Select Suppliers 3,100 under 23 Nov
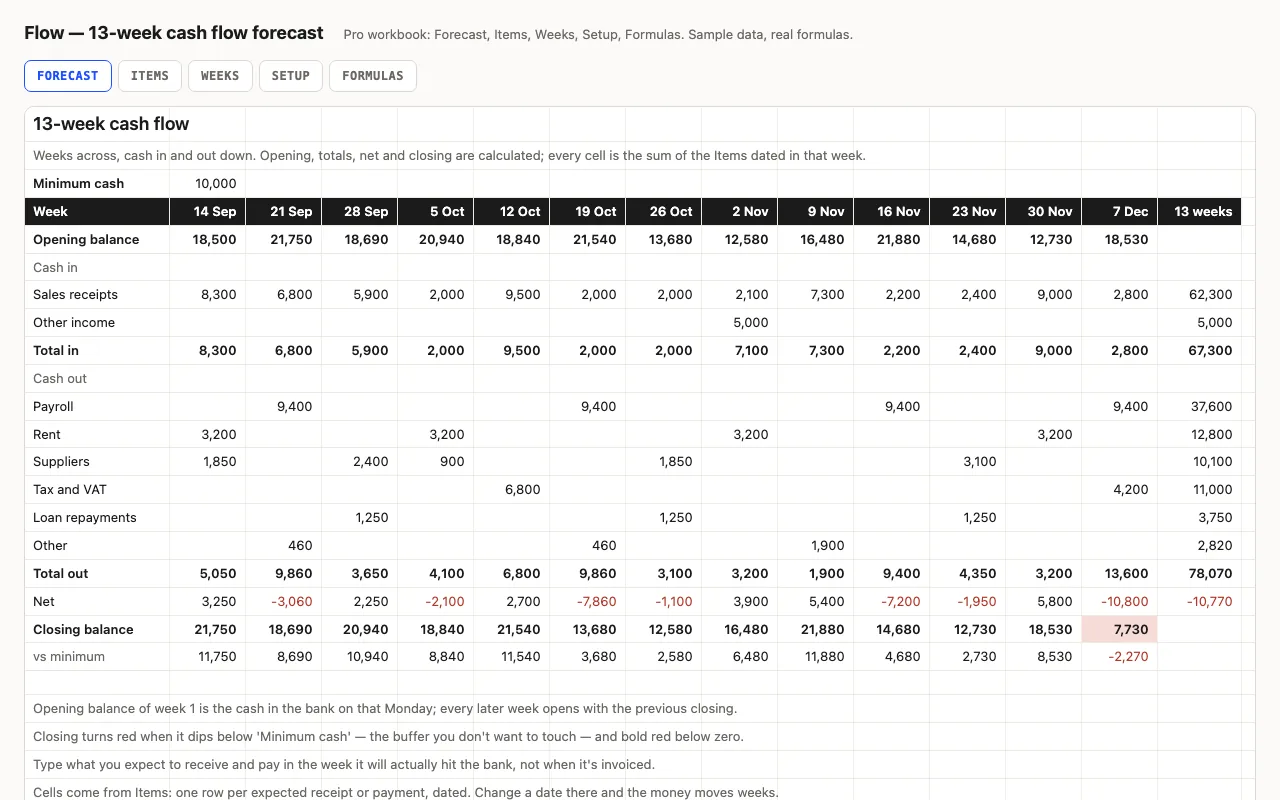The width and height of the screenshot is (1280, 800). click(x=967, y=462)
